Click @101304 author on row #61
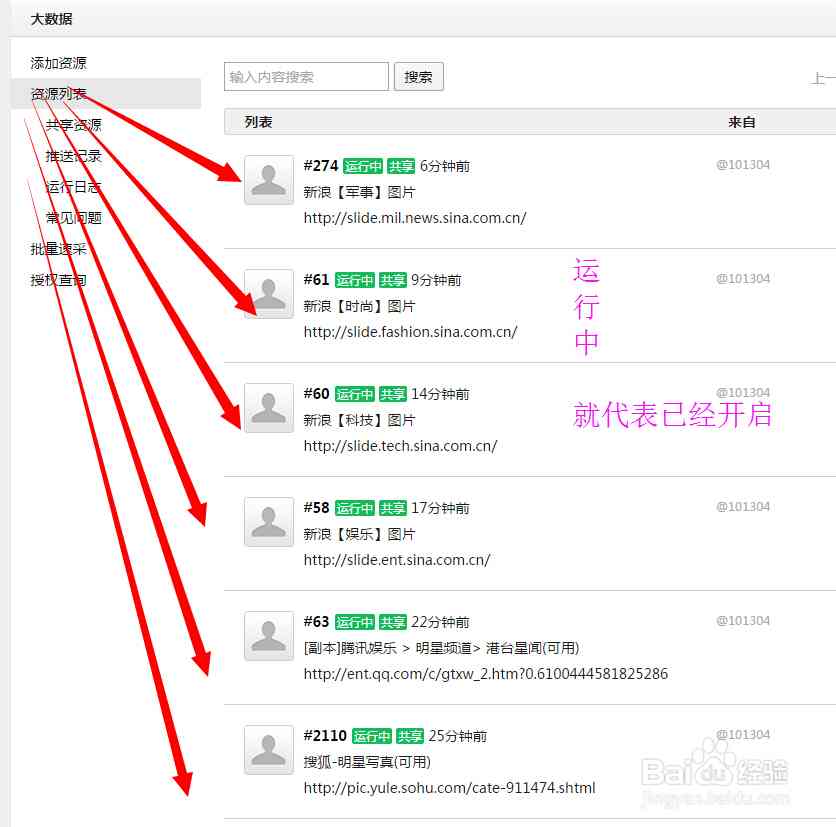The image size is (836, 827). (x=743, y=279)
